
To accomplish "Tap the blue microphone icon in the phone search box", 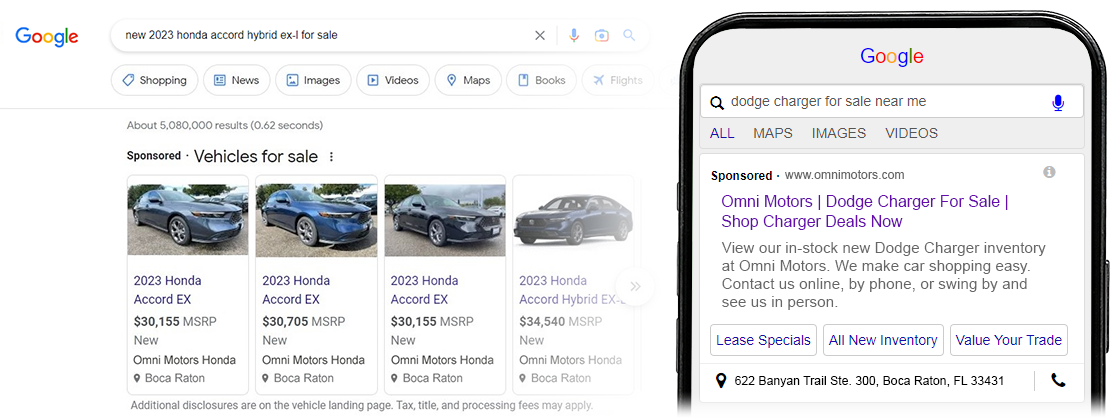I will click(x=1058, y=103).
